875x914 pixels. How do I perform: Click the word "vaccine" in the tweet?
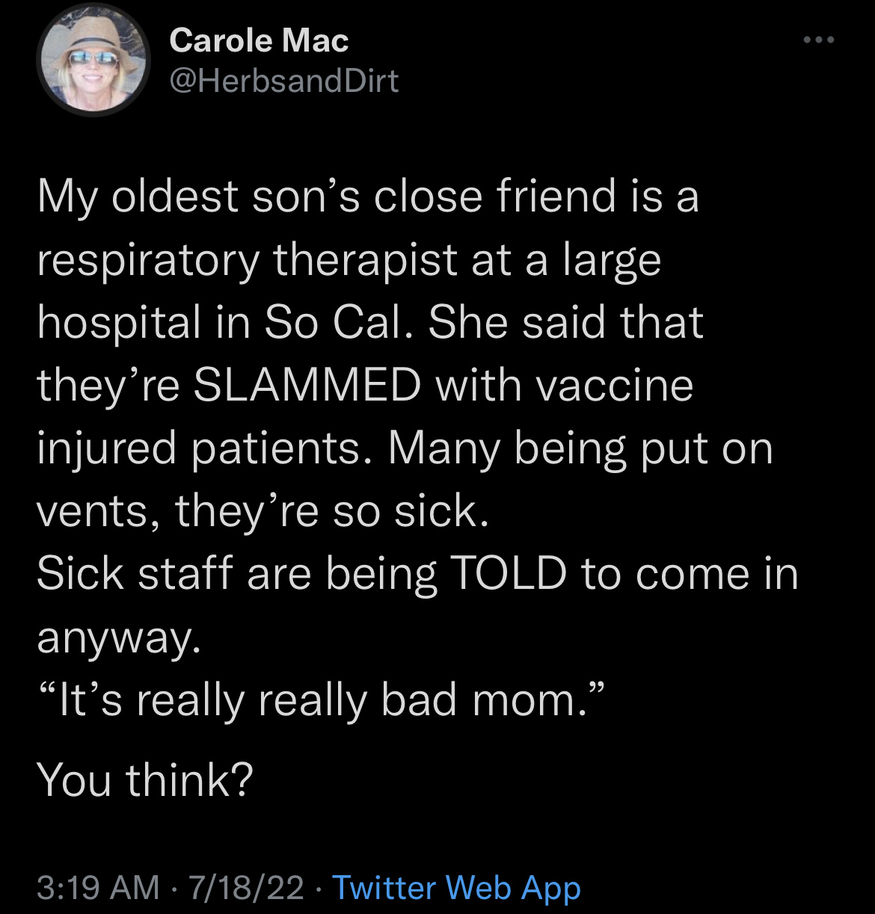click(619, 386)
